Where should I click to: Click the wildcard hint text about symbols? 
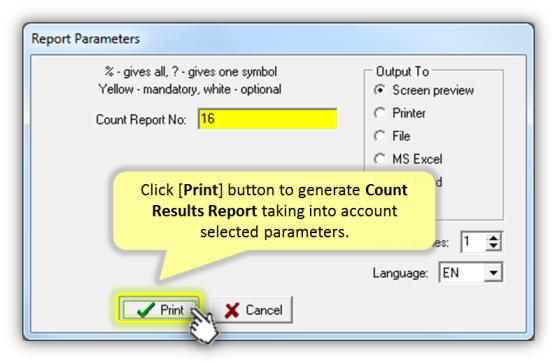tap(191, 72)
